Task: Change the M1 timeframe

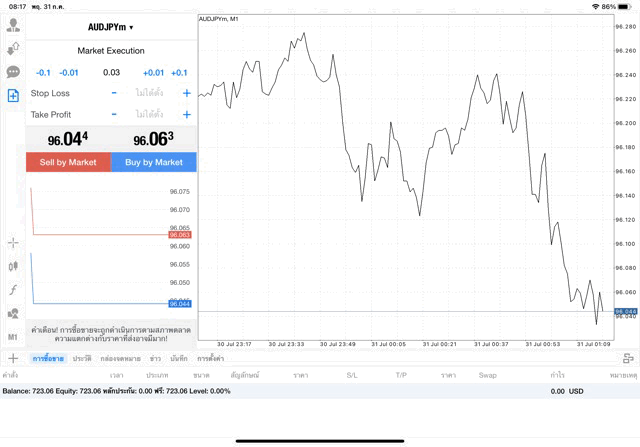Action: tap(13, 337)
